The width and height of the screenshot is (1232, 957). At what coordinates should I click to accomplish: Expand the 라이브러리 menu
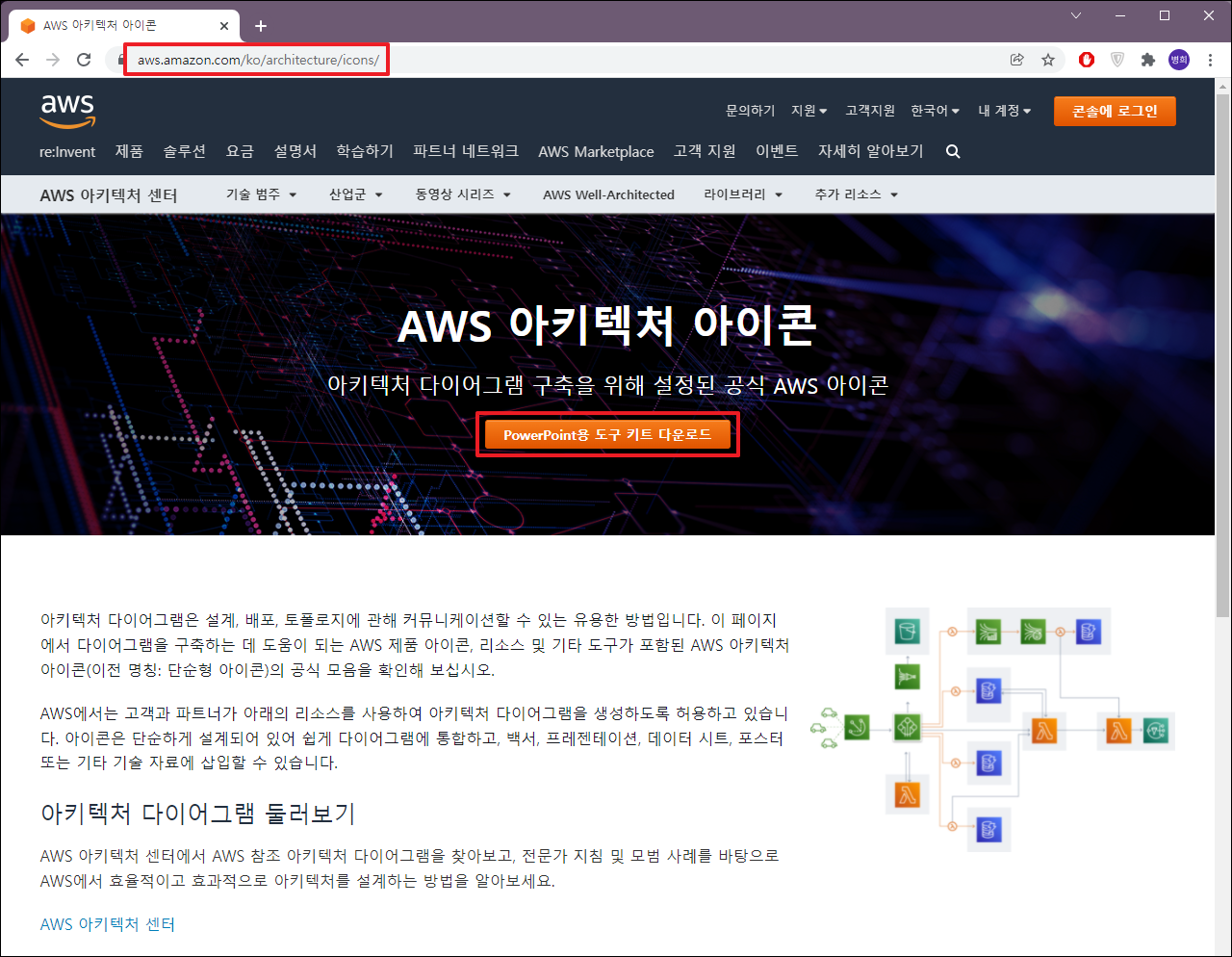(x=742, y=194)
